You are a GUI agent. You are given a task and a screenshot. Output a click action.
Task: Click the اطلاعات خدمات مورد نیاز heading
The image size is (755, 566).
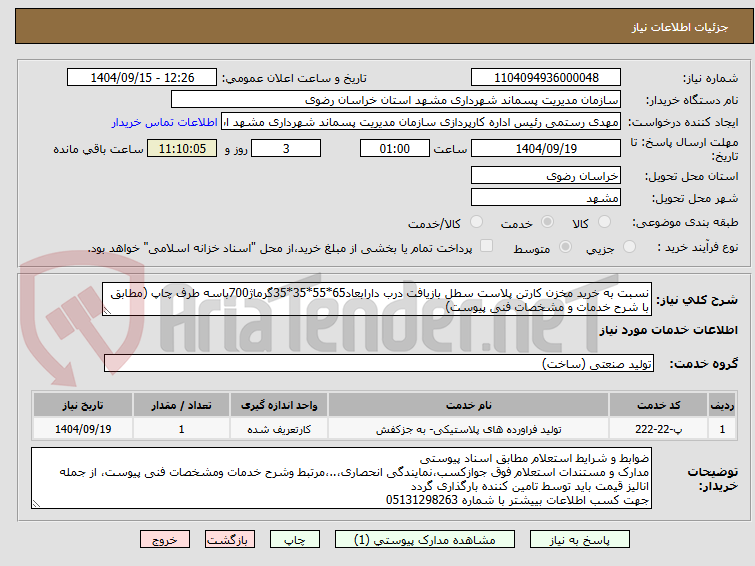(668, 330)
